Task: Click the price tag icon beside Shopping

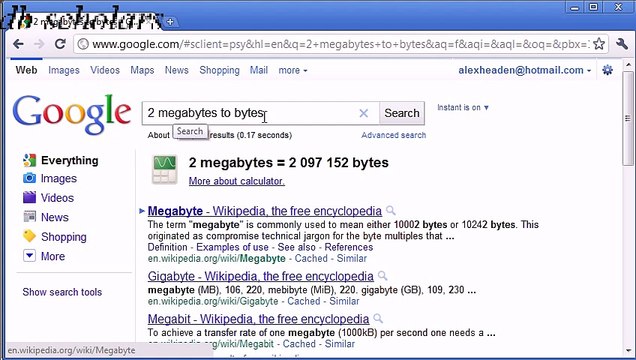Action: coord(29,236)
